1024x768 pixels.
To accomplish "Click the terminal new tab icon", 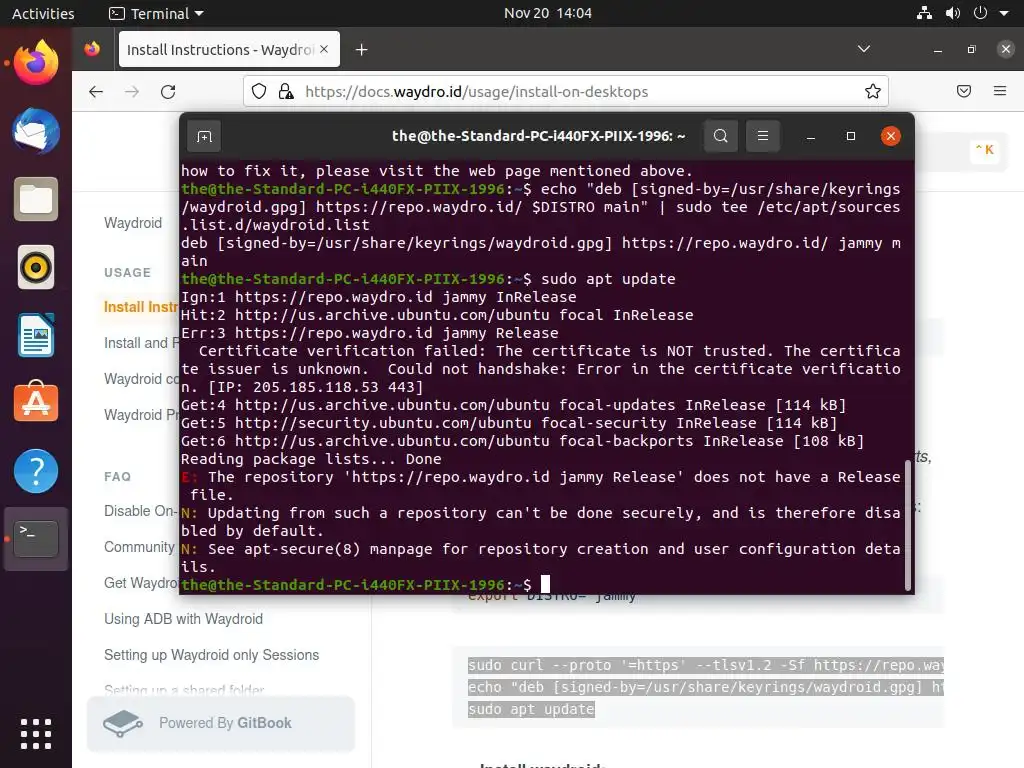I will pos(204,136).
